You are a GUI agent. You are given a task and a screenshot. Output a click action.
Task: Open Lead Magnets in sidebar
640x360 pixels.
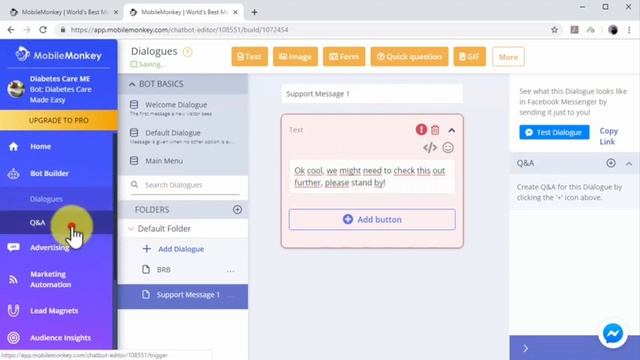54,311
